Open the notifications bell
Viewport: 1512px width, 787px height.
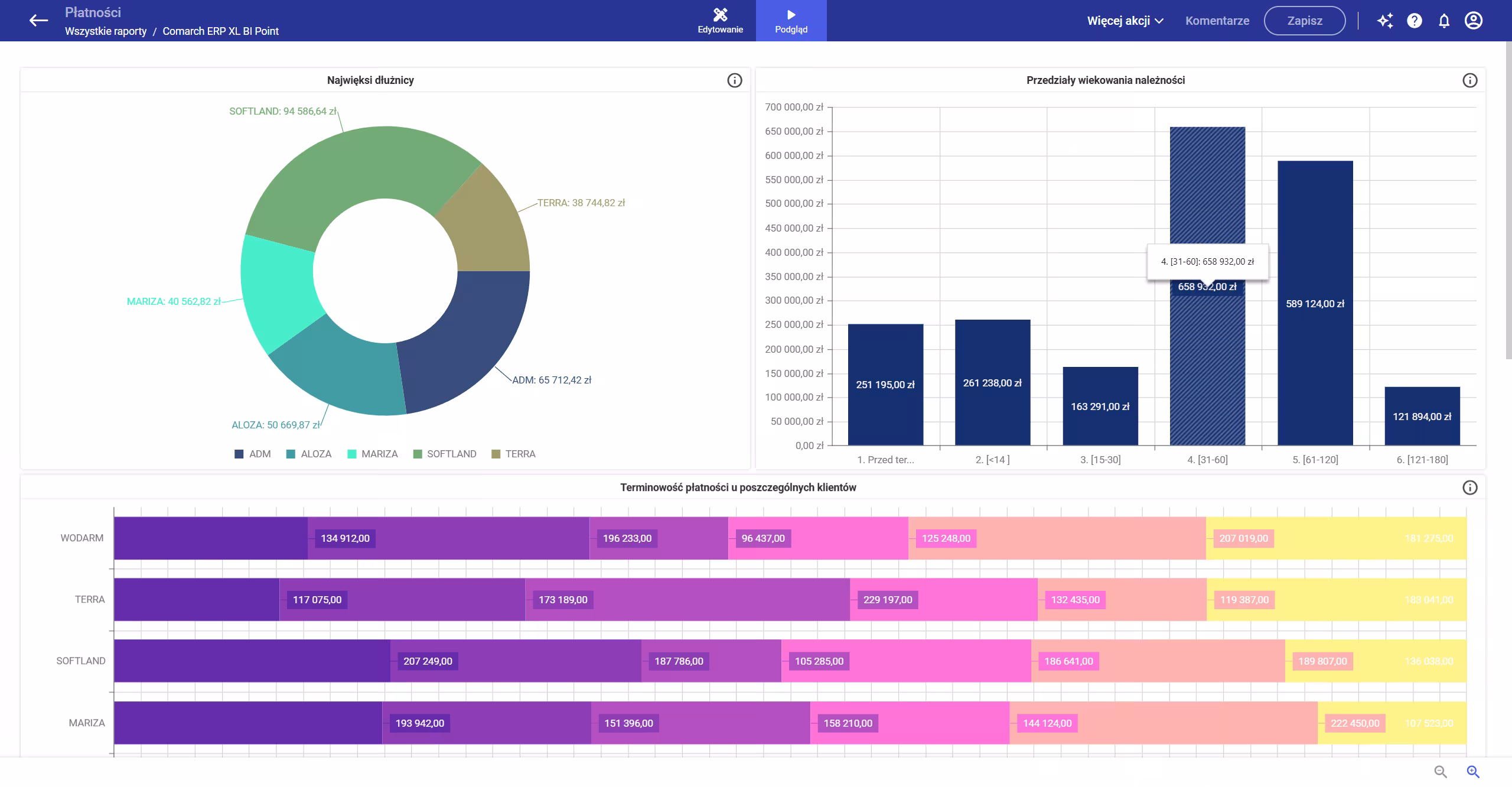(1444, 21)
